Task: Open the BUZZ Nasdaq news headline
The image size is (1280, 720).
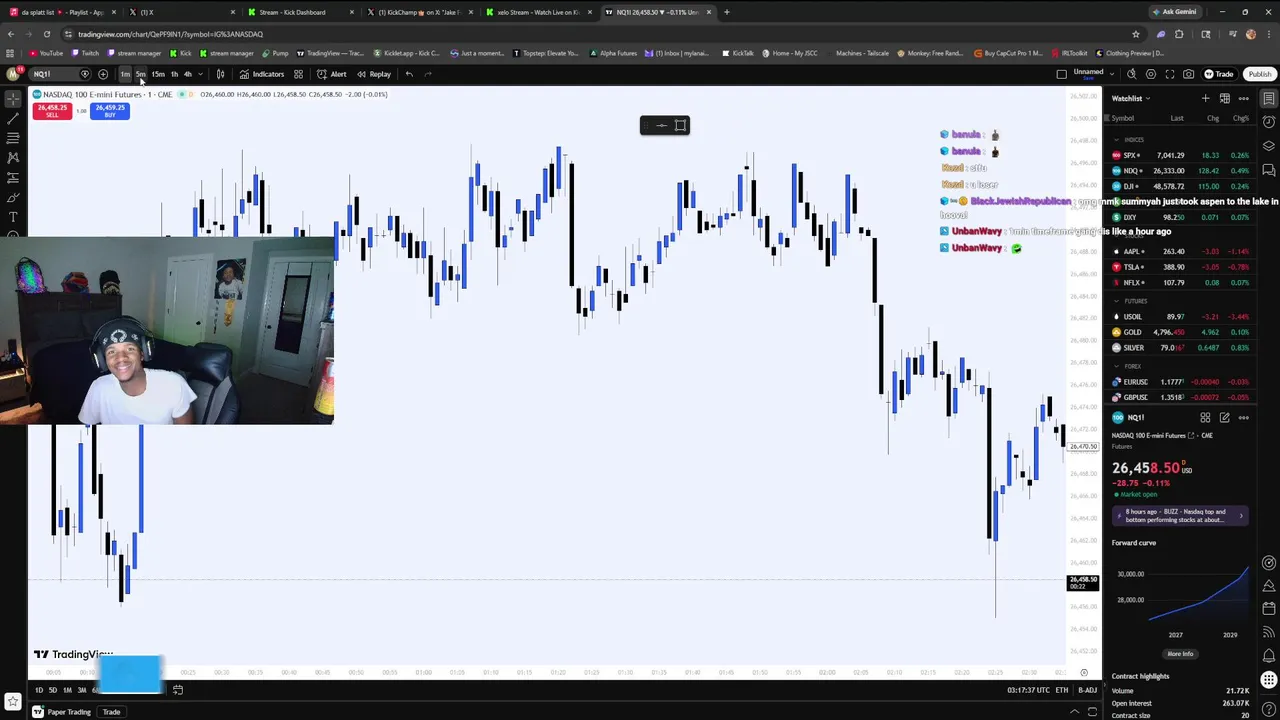Action: coord(1181,516)
